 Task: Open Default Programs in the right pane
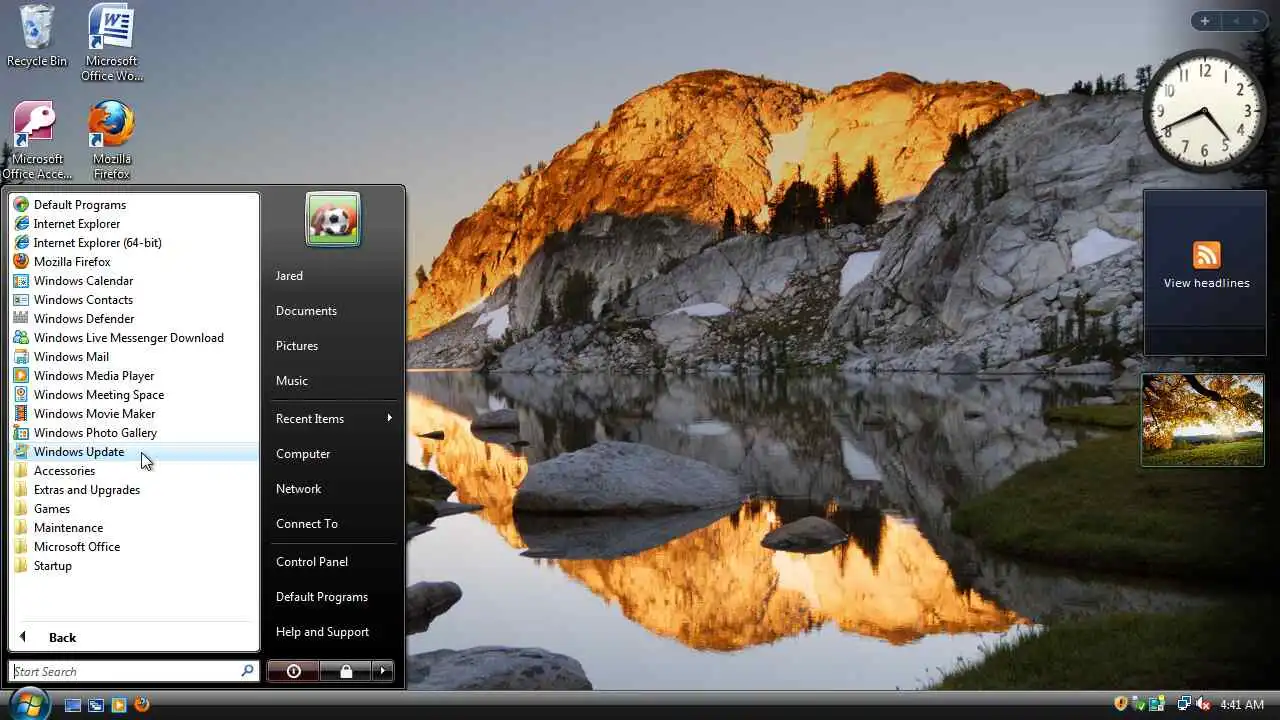click(x=333, y=597)
